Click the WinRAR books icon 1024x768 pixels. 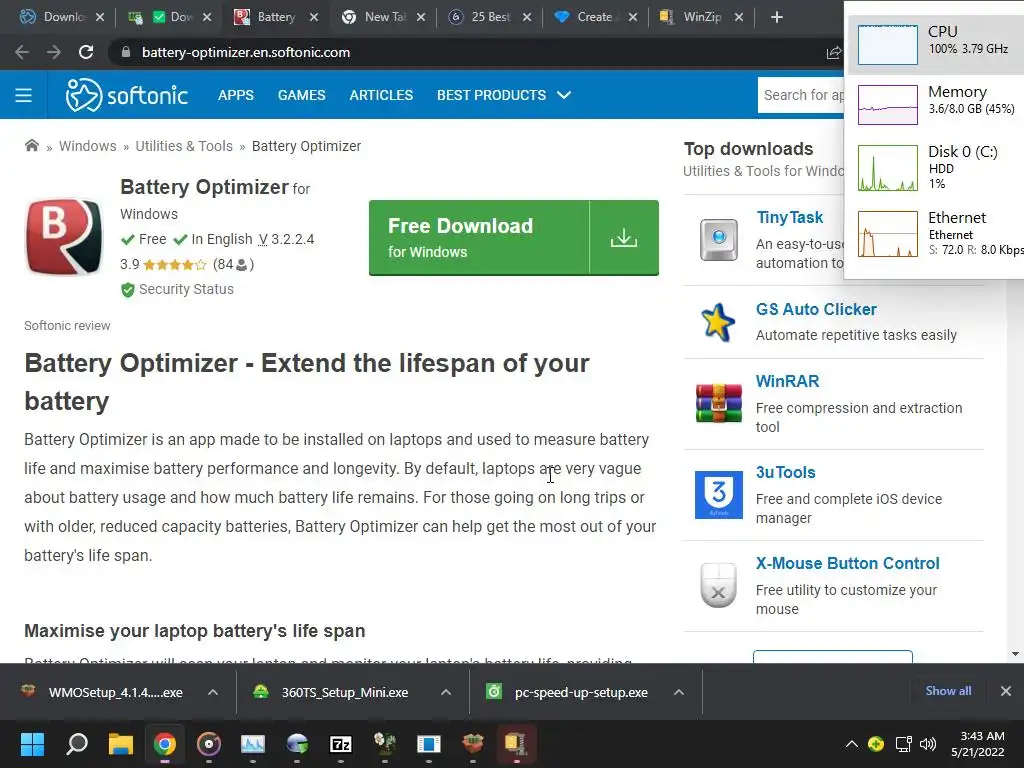718,403
